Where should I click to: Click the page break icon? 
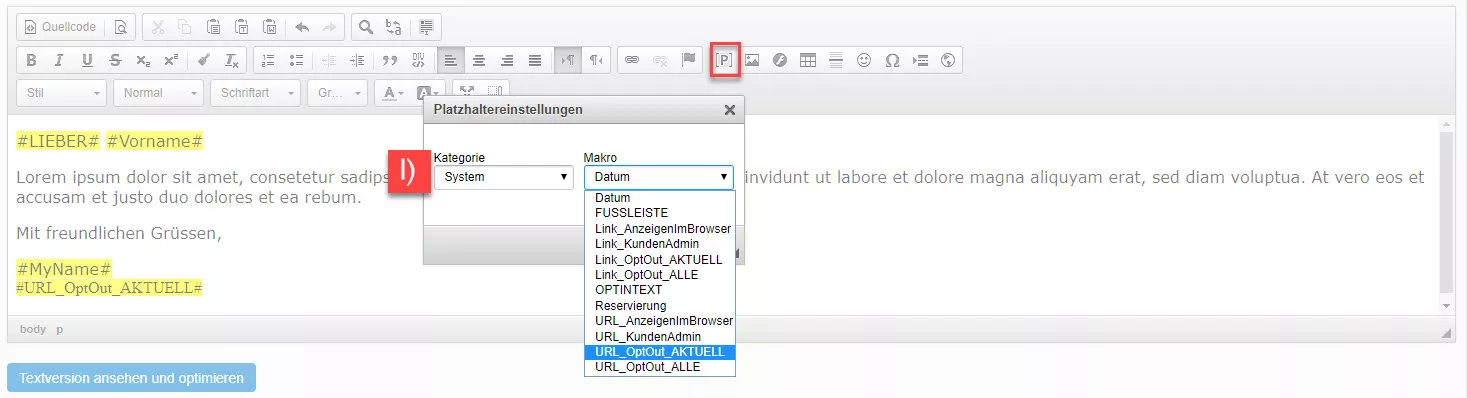tap(920, 60)
